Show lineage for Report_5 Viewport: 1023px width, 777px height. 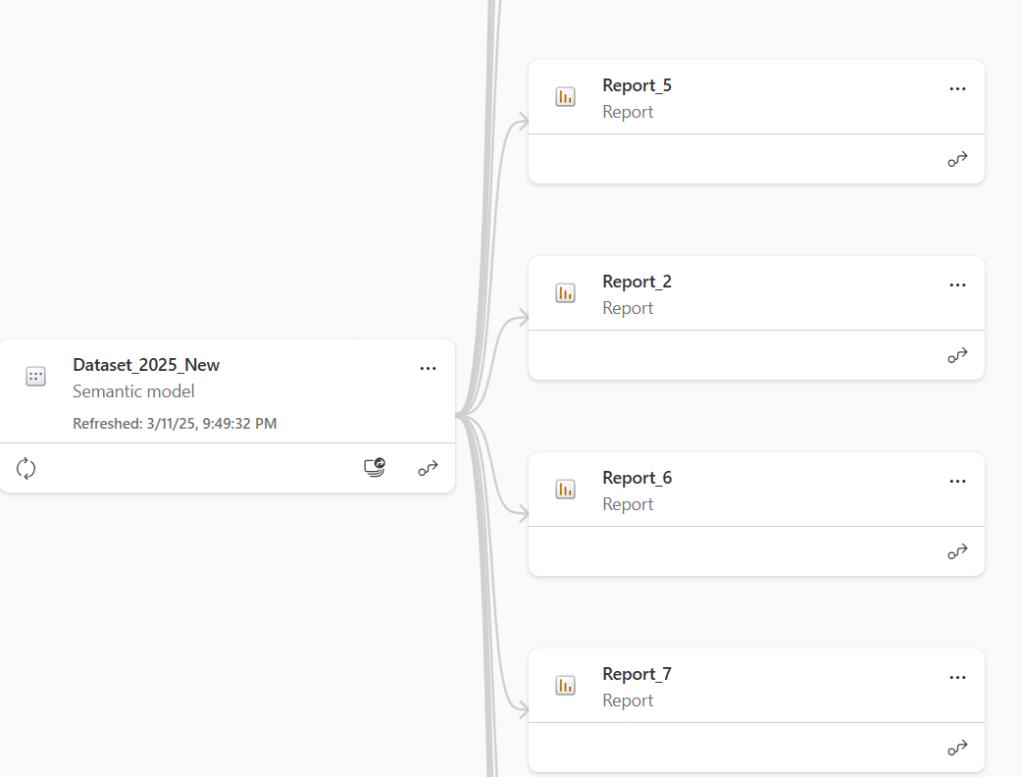tap(958, 160)
